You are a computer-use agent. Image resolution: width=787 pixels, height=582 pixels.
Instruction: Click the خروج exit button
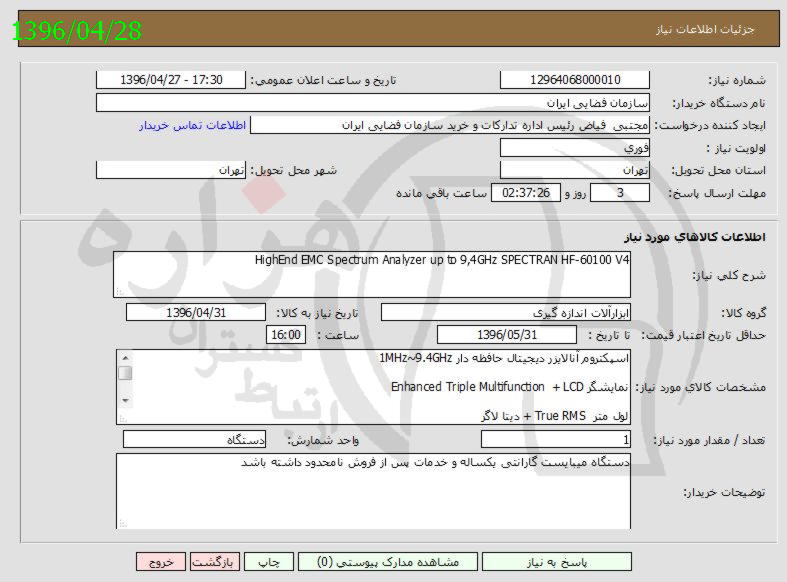pos(161,562)
